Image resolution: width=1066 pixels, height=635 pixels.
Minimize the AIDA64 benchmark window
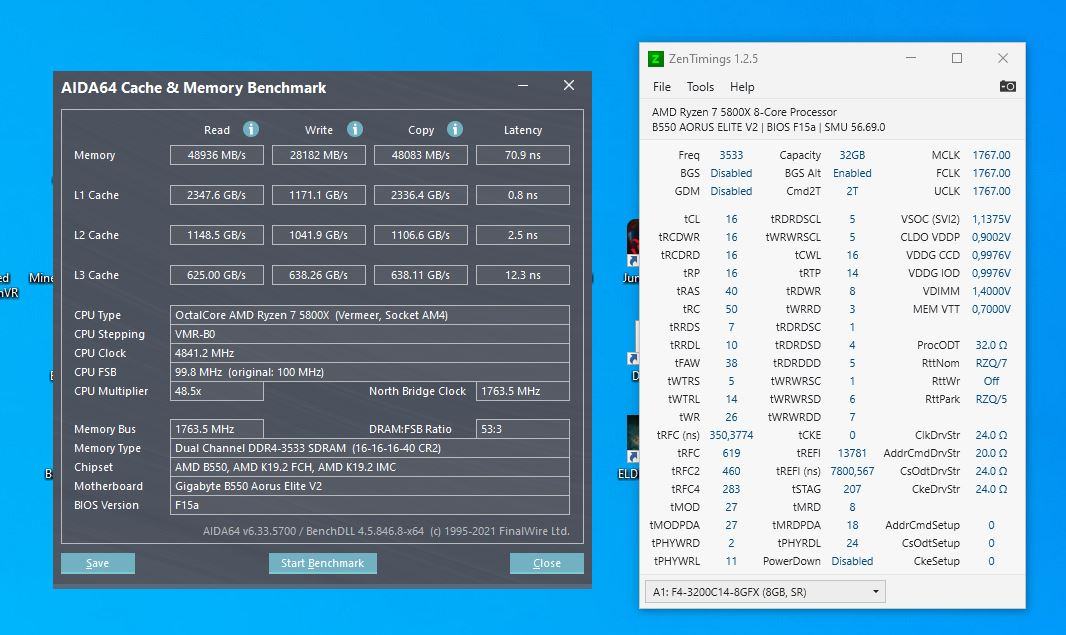(x=523, y=86)
